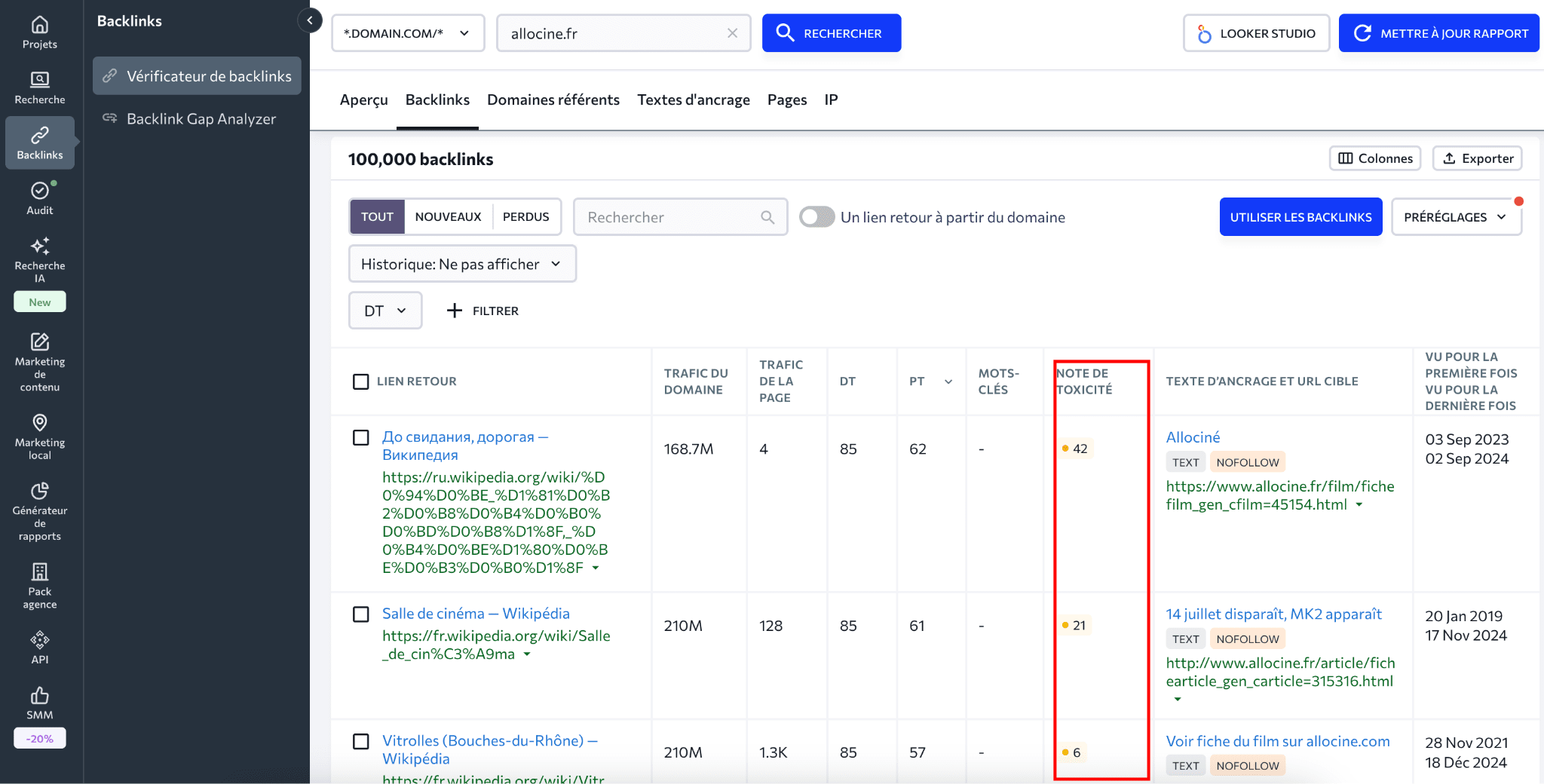Open Backlink Gap Analyzer menu item
1544x784 pixels.
(197, 118)
